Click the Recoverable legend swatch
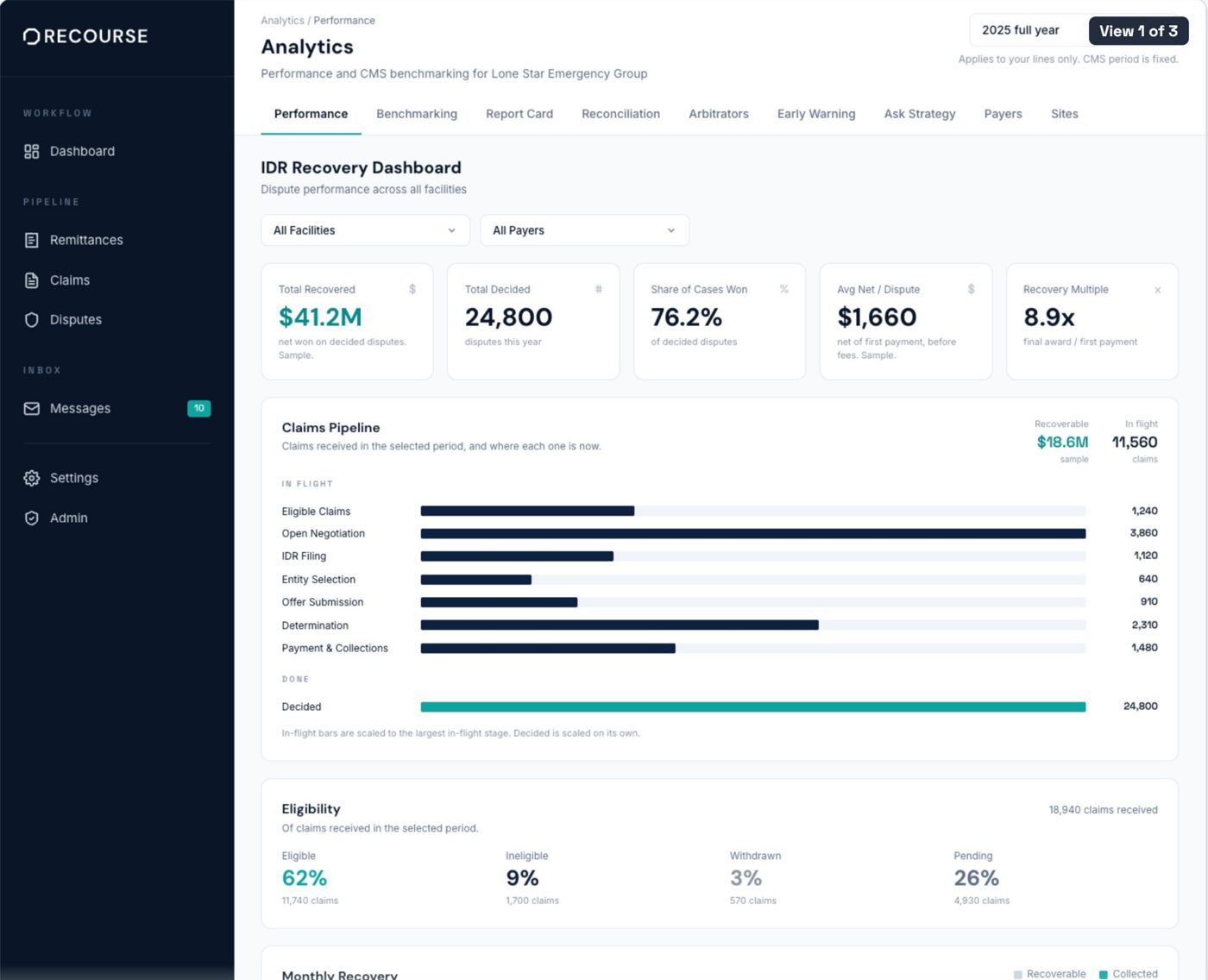Viewport: 1208px width, 980px height. tap(1018, 975)
